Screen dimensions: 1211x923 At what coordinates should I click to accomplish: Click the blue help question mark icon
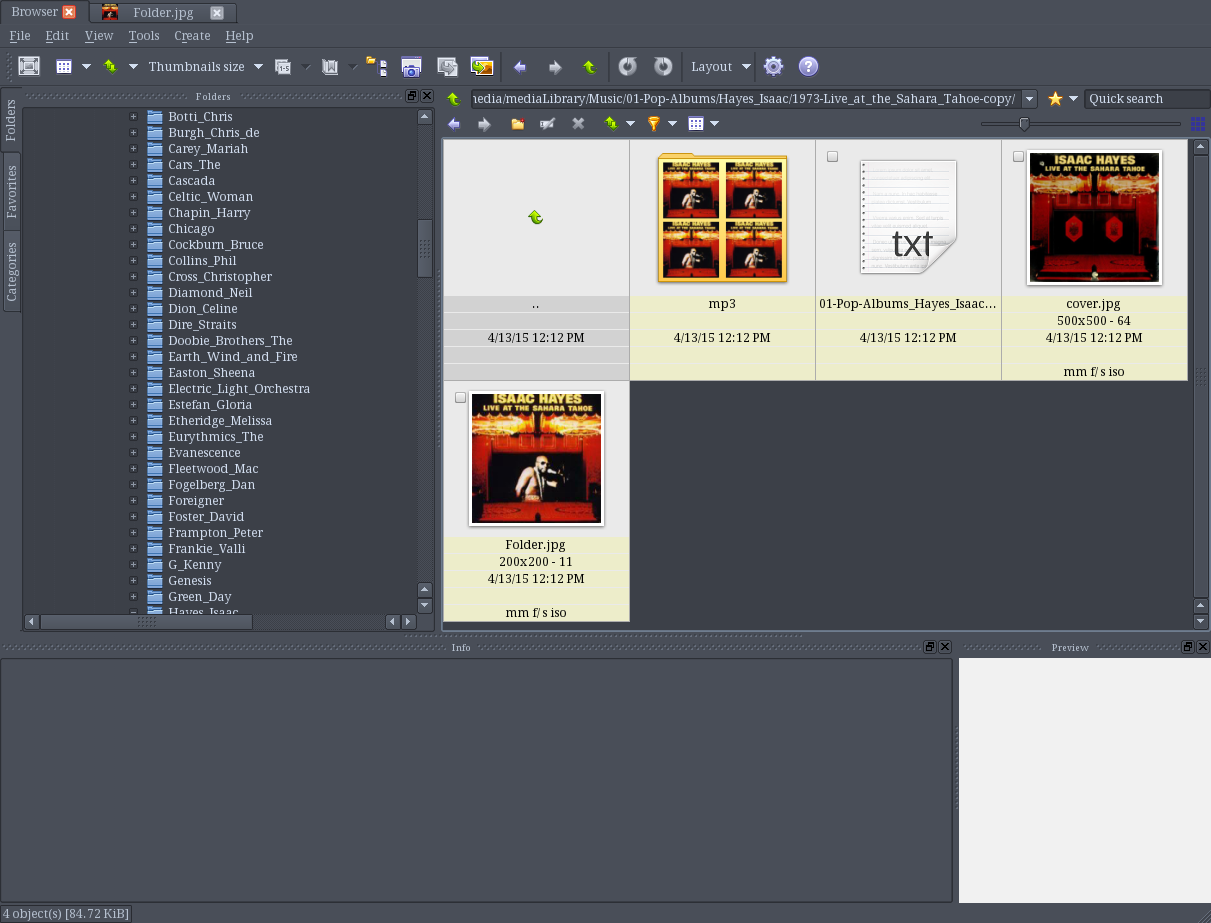808,67
